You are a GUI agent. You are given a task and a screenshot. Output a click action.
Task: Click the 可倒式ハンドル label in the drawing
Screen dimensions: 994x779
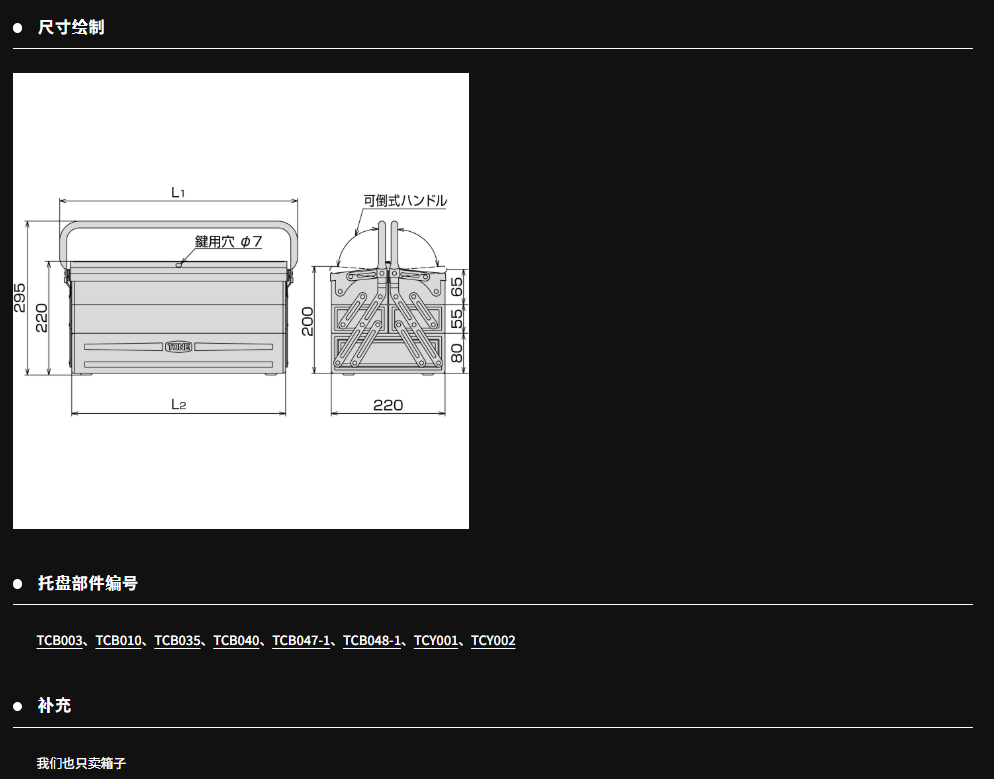point(405,201)
